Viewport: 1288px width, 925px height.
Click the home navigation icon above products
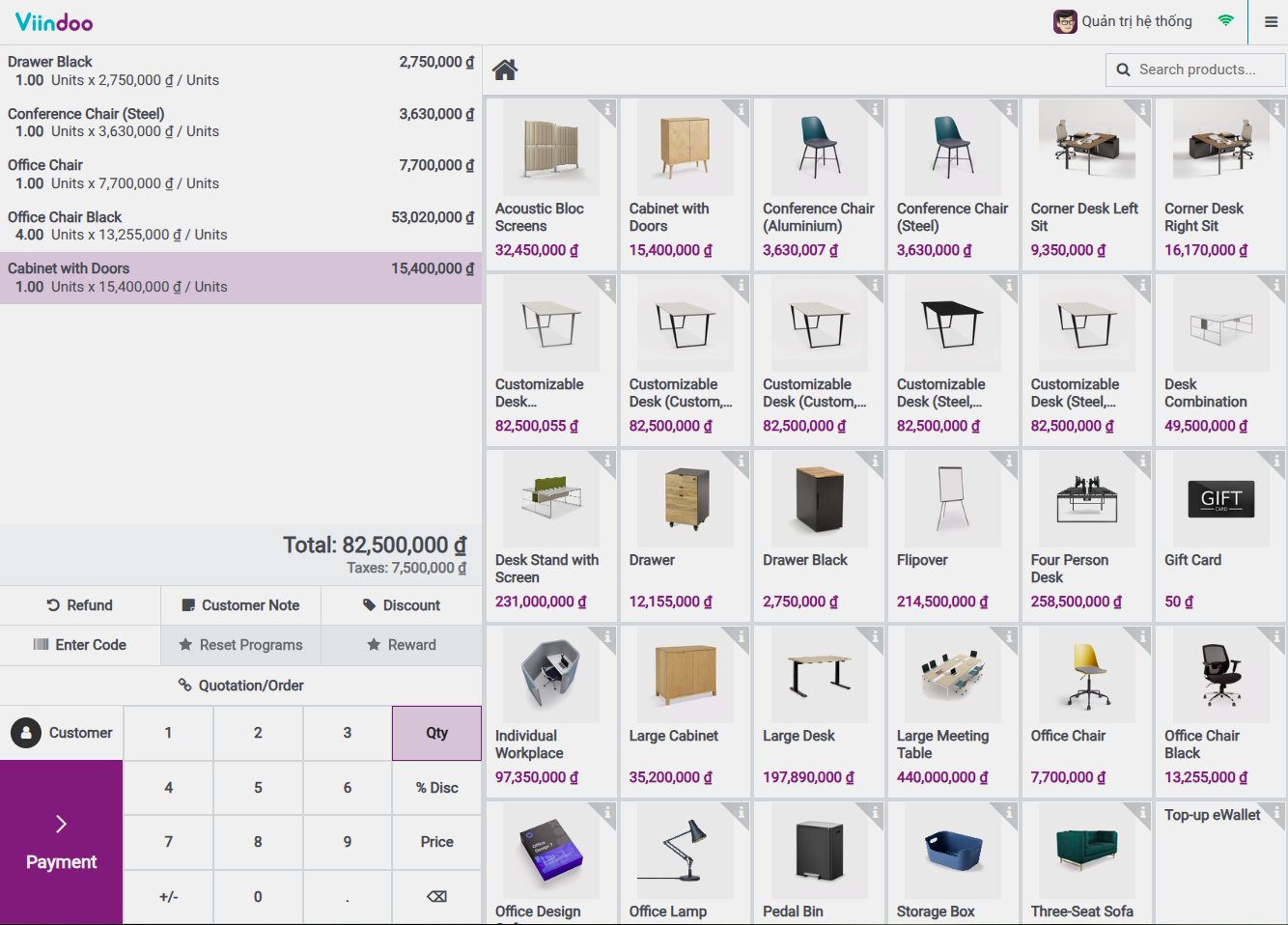[504, 70]
